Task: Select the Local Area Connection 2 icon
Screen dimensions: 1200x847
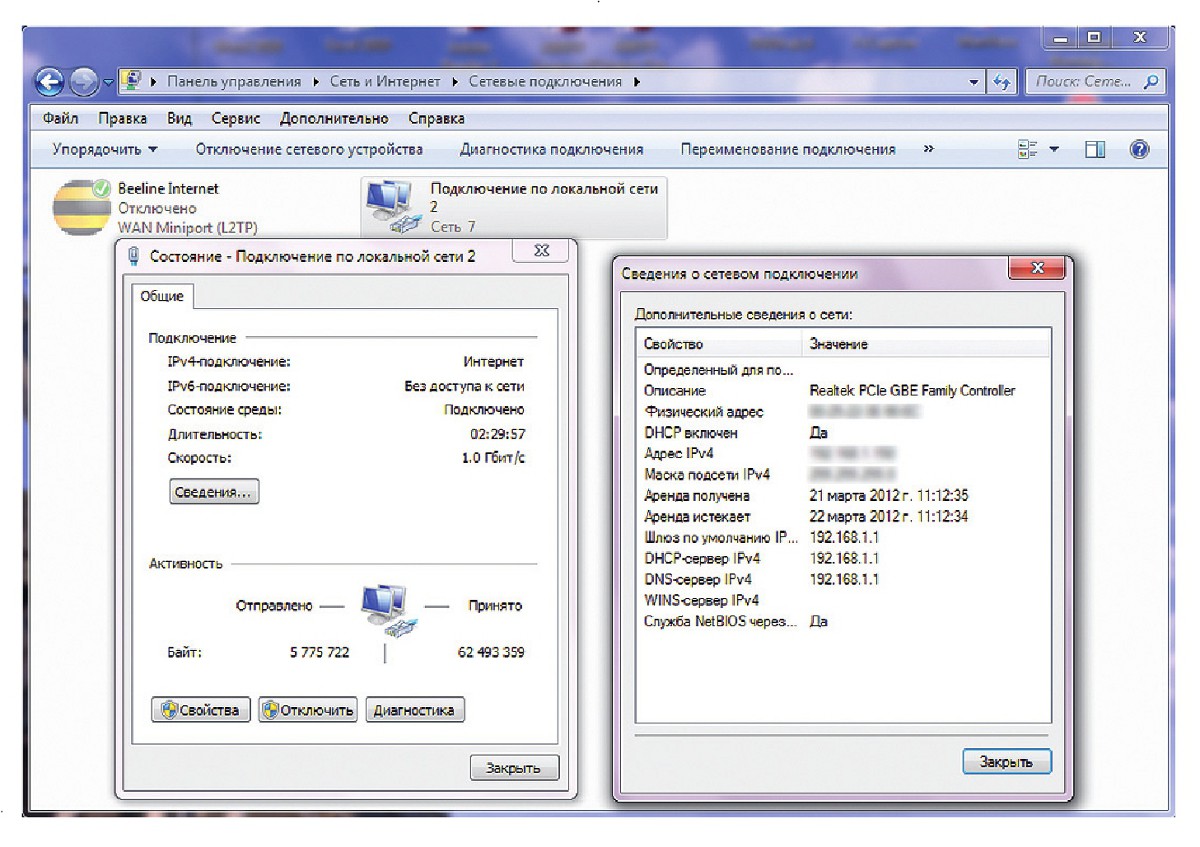Action: [389, 207]
